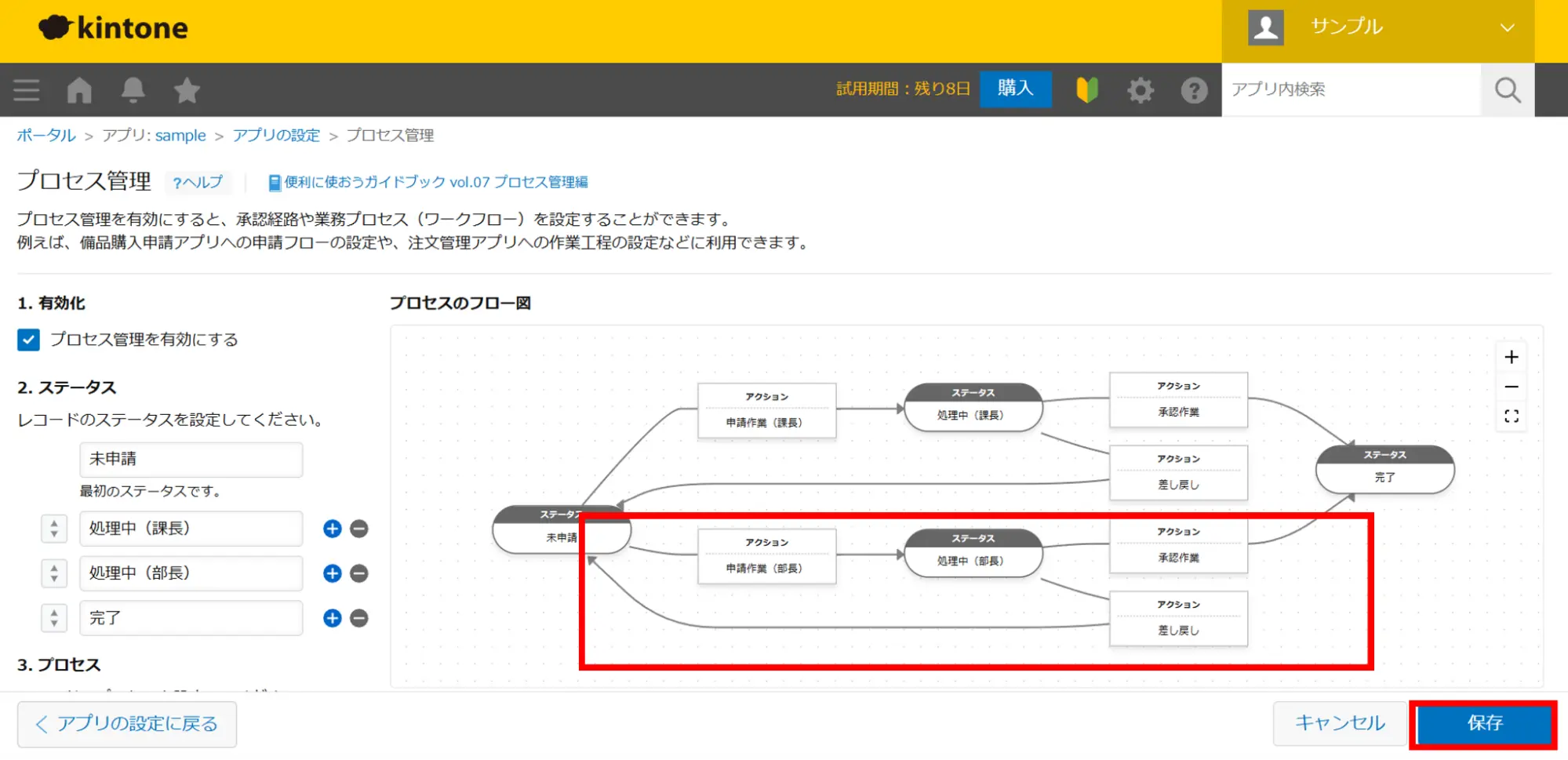
Task: Click the search magnifier icon
Action: pos(1507,90)
